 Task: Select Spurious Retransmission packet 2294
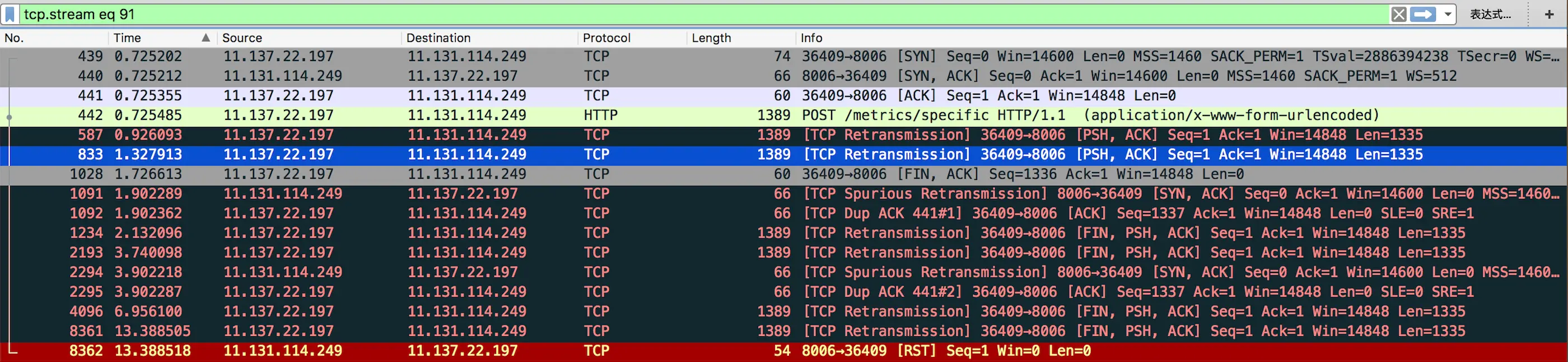click(x=784, y=272)
